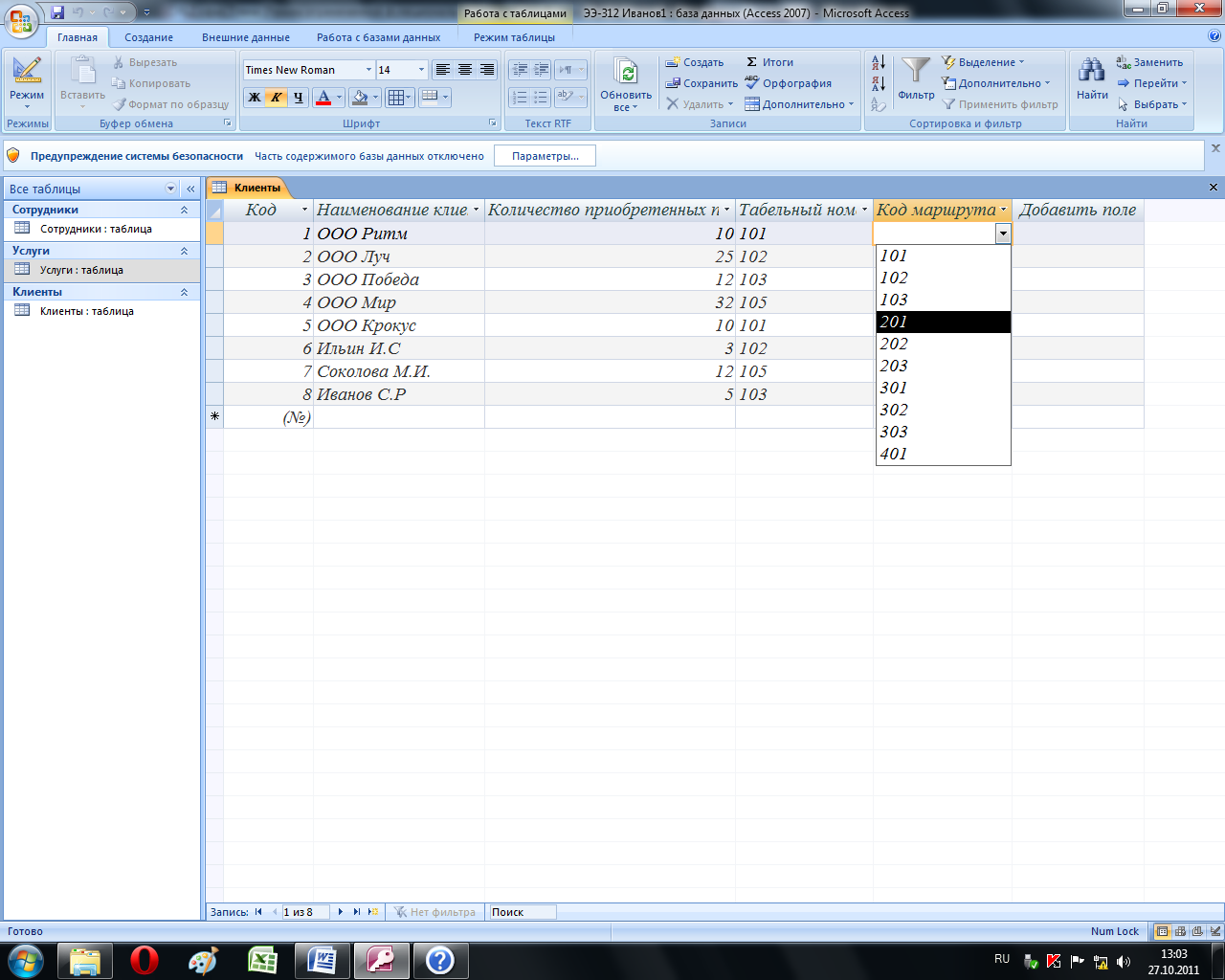
Task: Toggle bold Ж formatting
Action: click(x=254, y=98)
